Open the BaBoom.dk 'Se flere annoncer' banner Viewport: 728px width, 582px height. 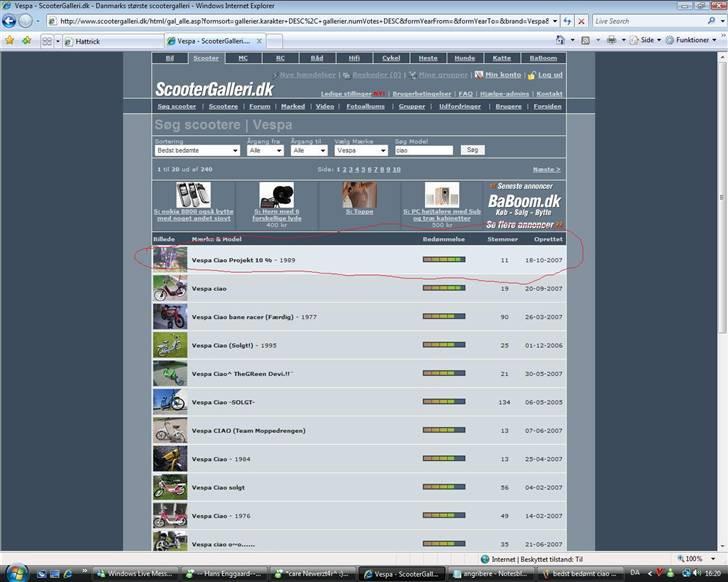[x=525, y=206]
